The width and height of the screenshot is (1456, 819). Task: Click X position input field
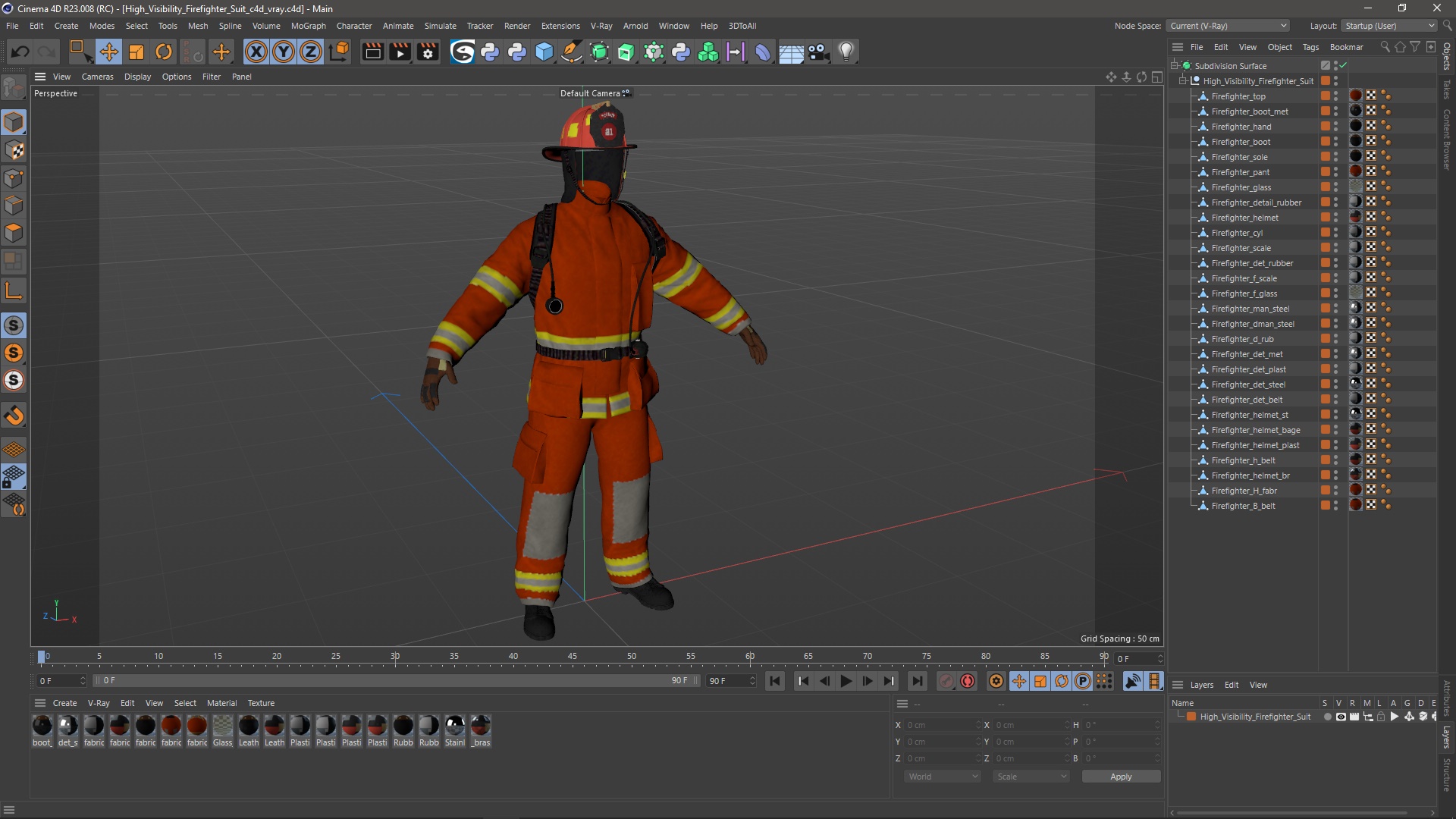pos(941,725)
